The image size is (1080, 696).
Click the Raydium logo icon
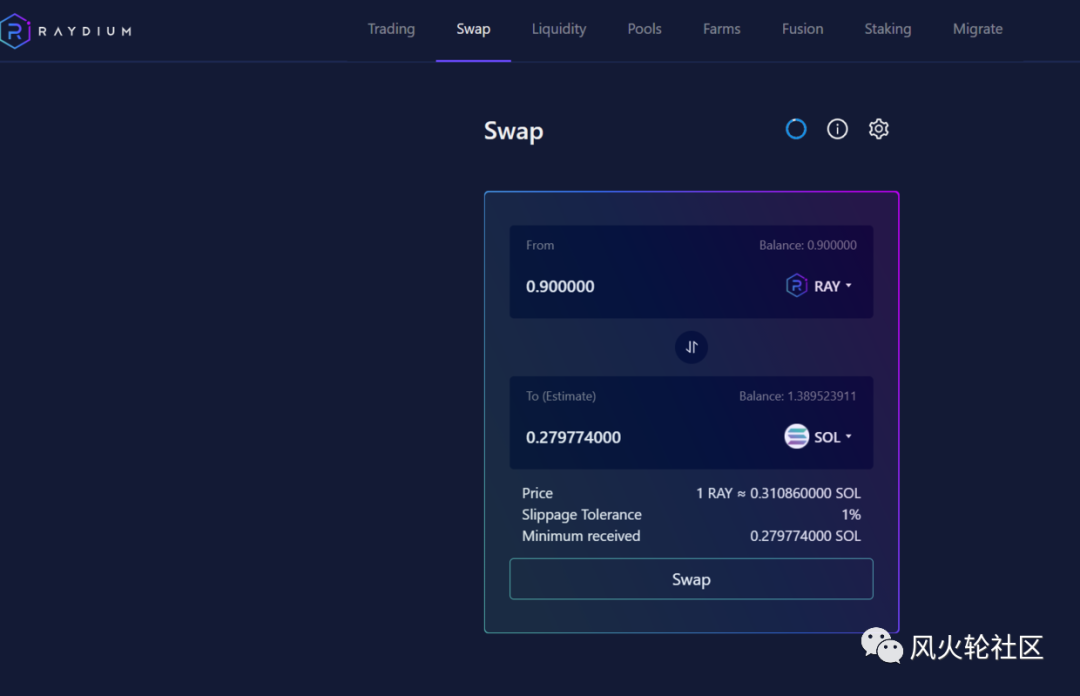coord(14,31)
